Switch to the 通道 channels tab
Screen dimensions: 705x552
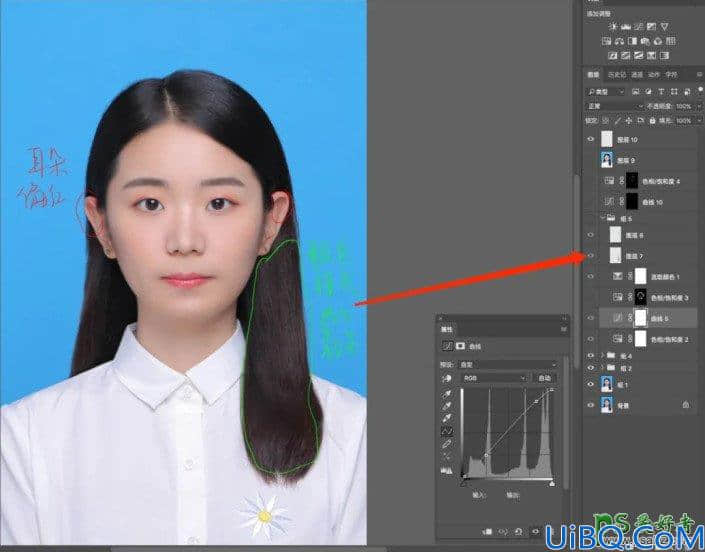(x=637, y=75)
